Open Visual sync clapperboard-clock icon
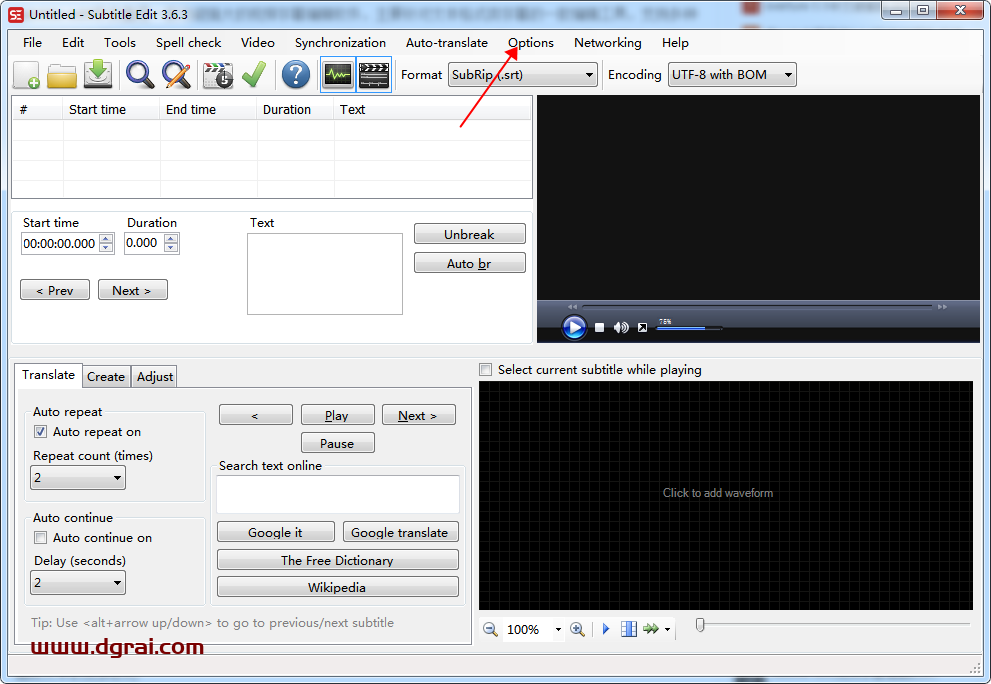991x684 pixels. coord(217,75)
